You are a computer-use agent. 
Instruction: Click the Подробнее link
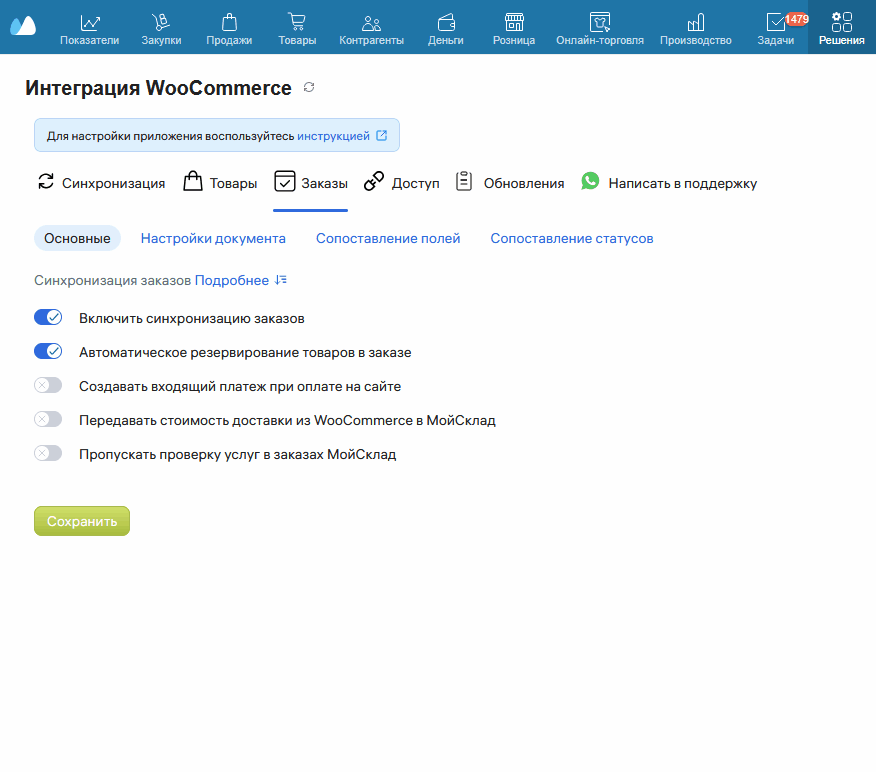tap(231, 280)
